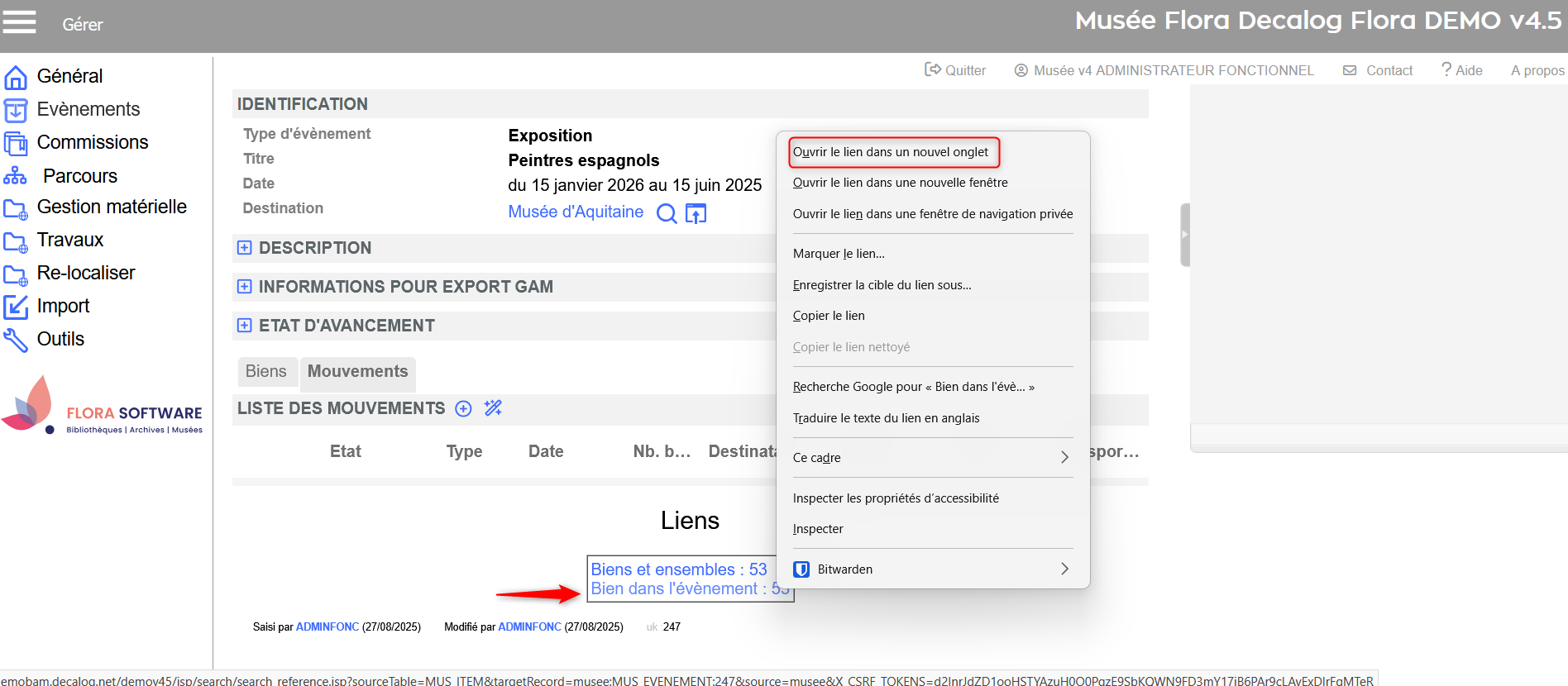Image resolution: width=1568 pixels, height=686 pixels.
Task: Click the Quitter button
Action: click(955, 71)
